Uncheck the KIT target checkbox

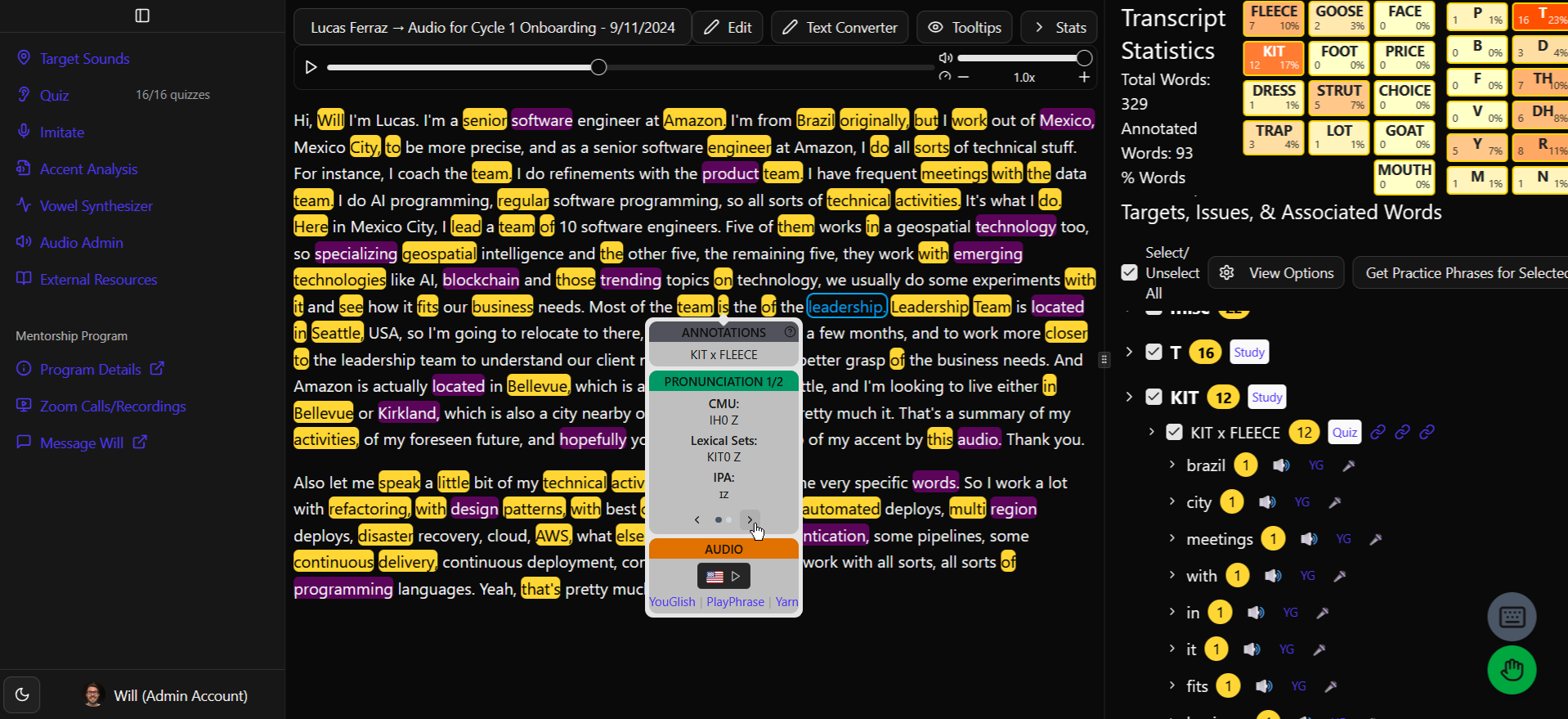(1154, 398)
